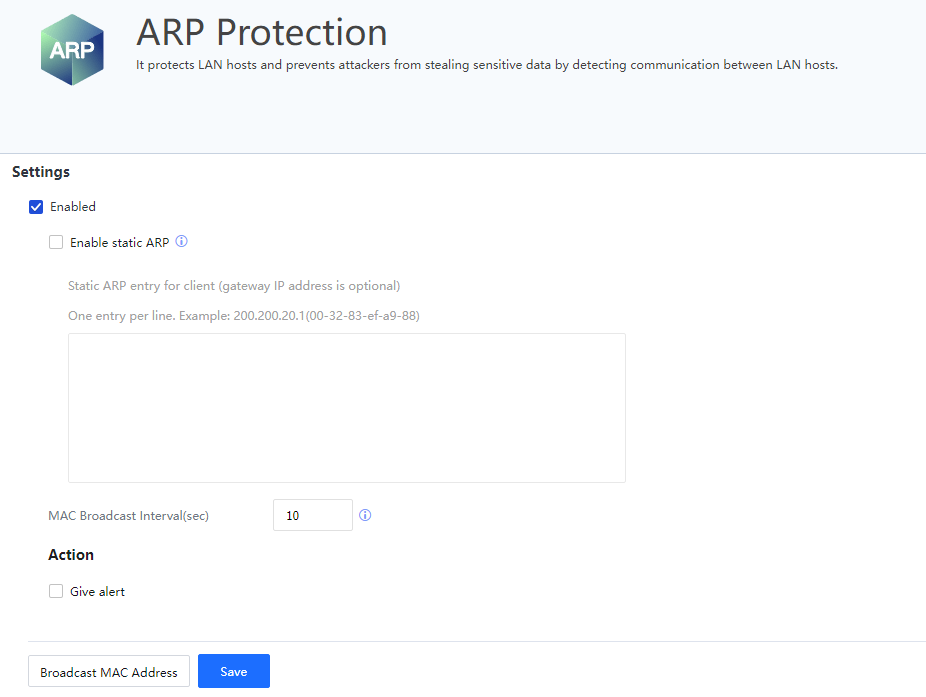926x697 pixels.
Task: Click inside the static ARP entries text area
Action: (346, 408)
